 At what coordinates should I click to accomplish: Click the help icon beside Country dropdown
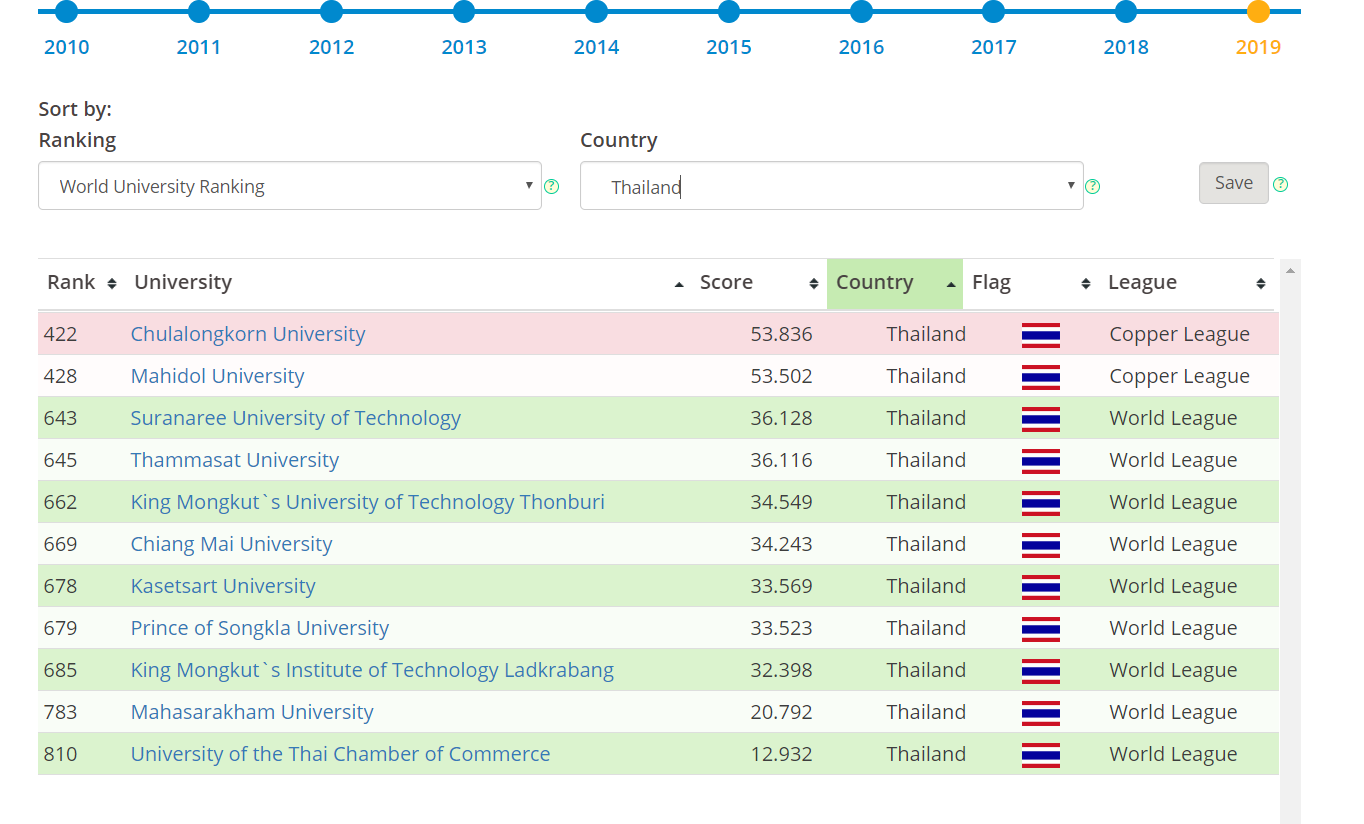1093,186
